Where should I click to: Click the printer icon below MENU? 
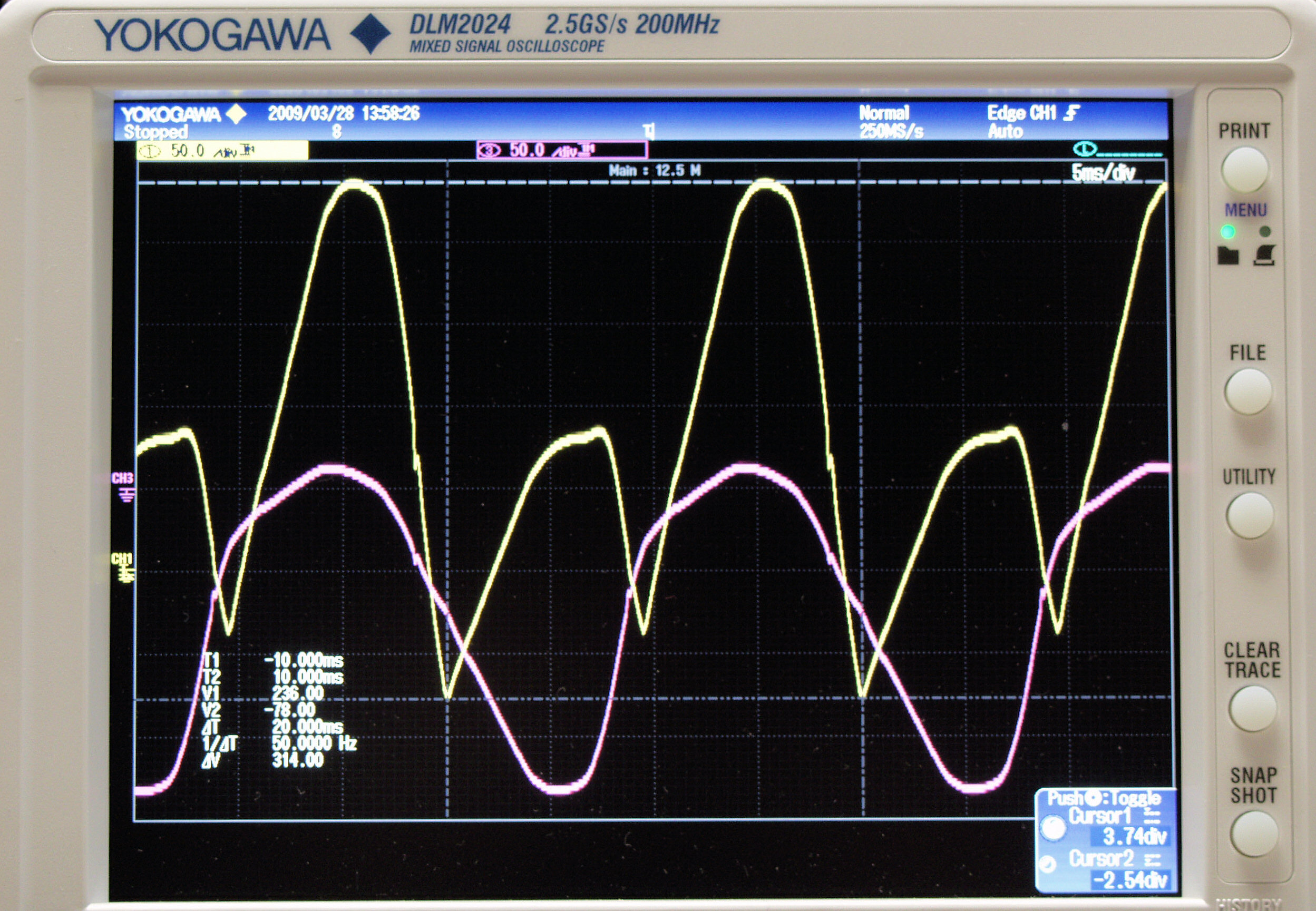point(1265,254)
